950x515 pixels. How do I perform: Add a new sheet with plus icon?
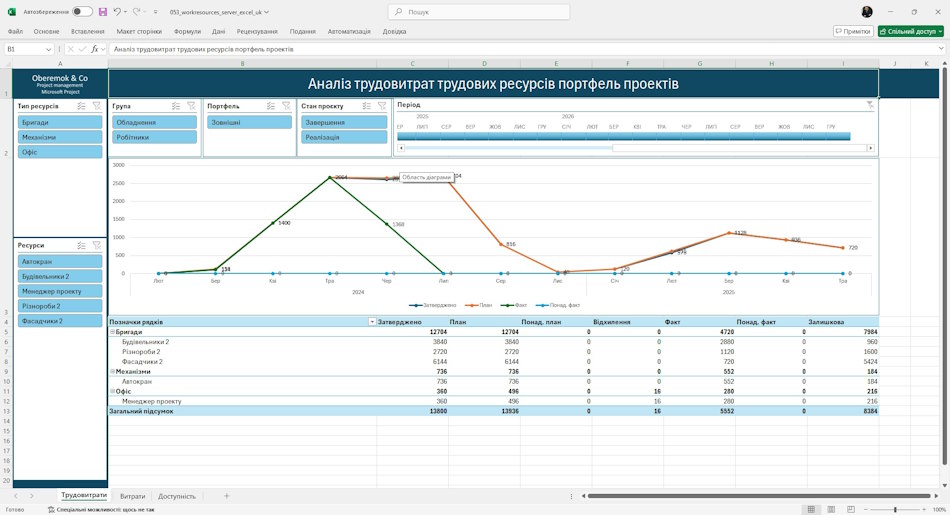tap(227, 496)
